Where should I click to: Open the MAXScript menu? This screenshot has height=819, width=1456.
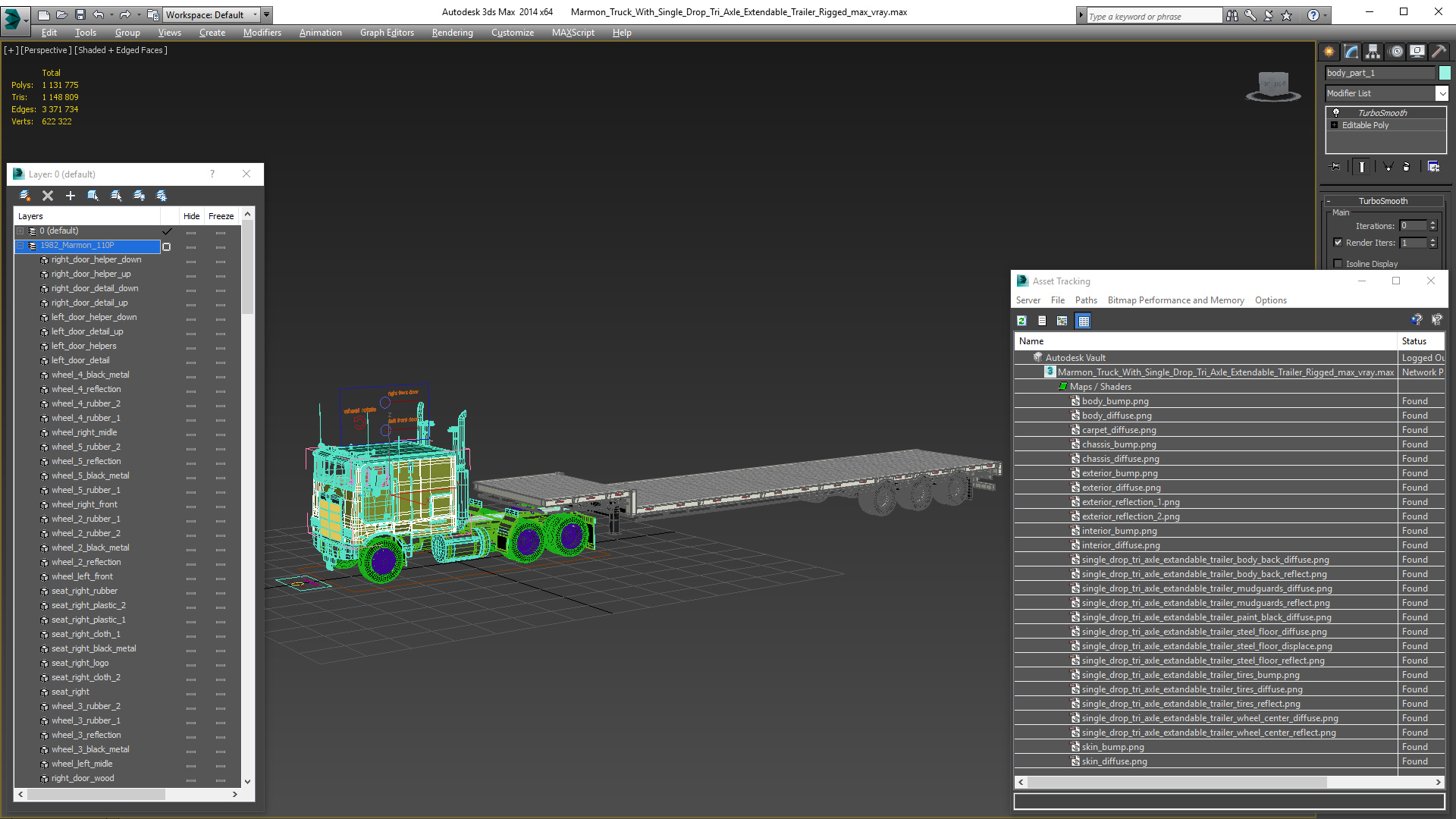tap(573, 33)
